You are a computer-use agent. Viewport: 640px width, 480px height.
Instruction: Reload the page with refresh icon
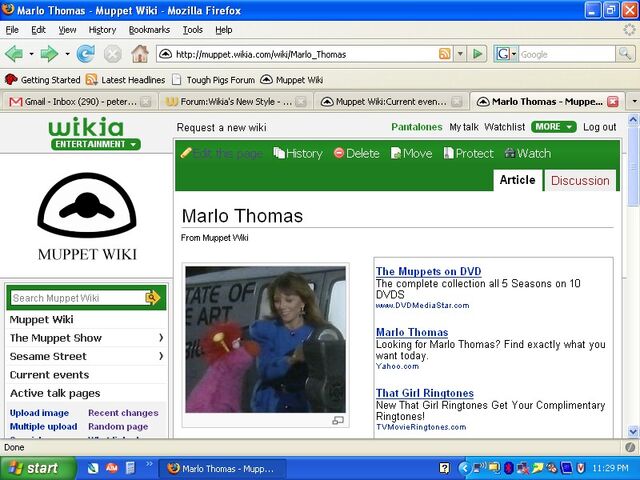[x=86, y=54]
